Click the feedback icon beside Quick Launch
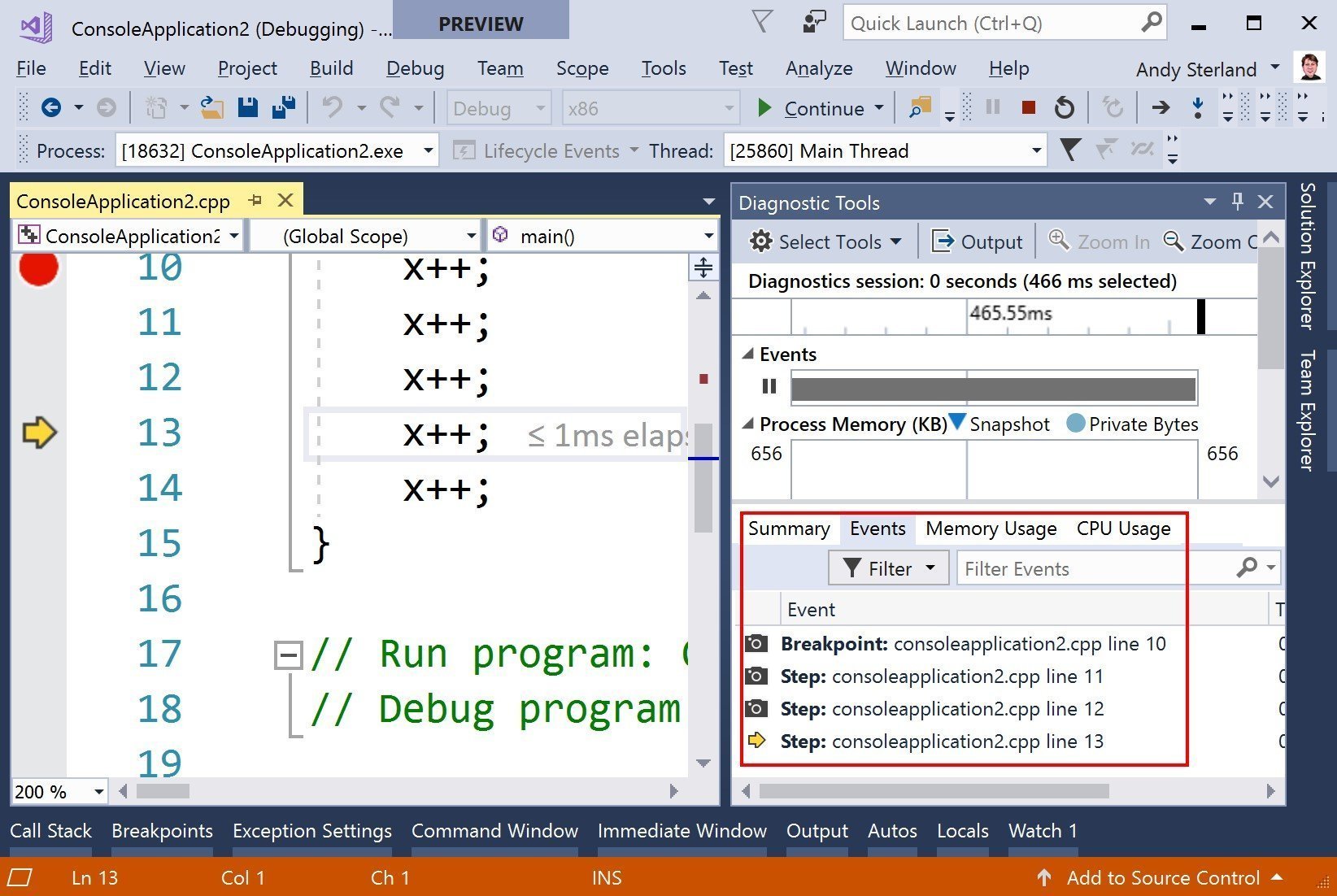 (814, 23)
